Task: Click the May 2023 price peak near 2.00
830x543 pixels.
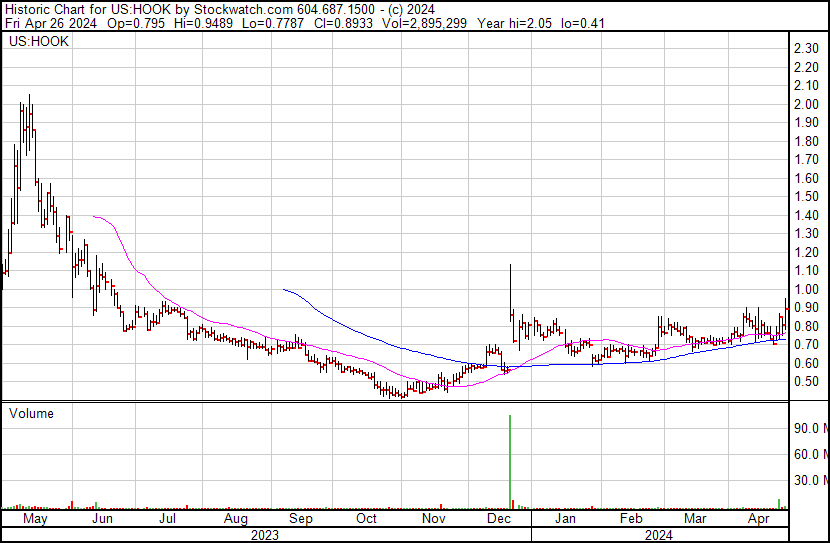Action: point(29,105)
